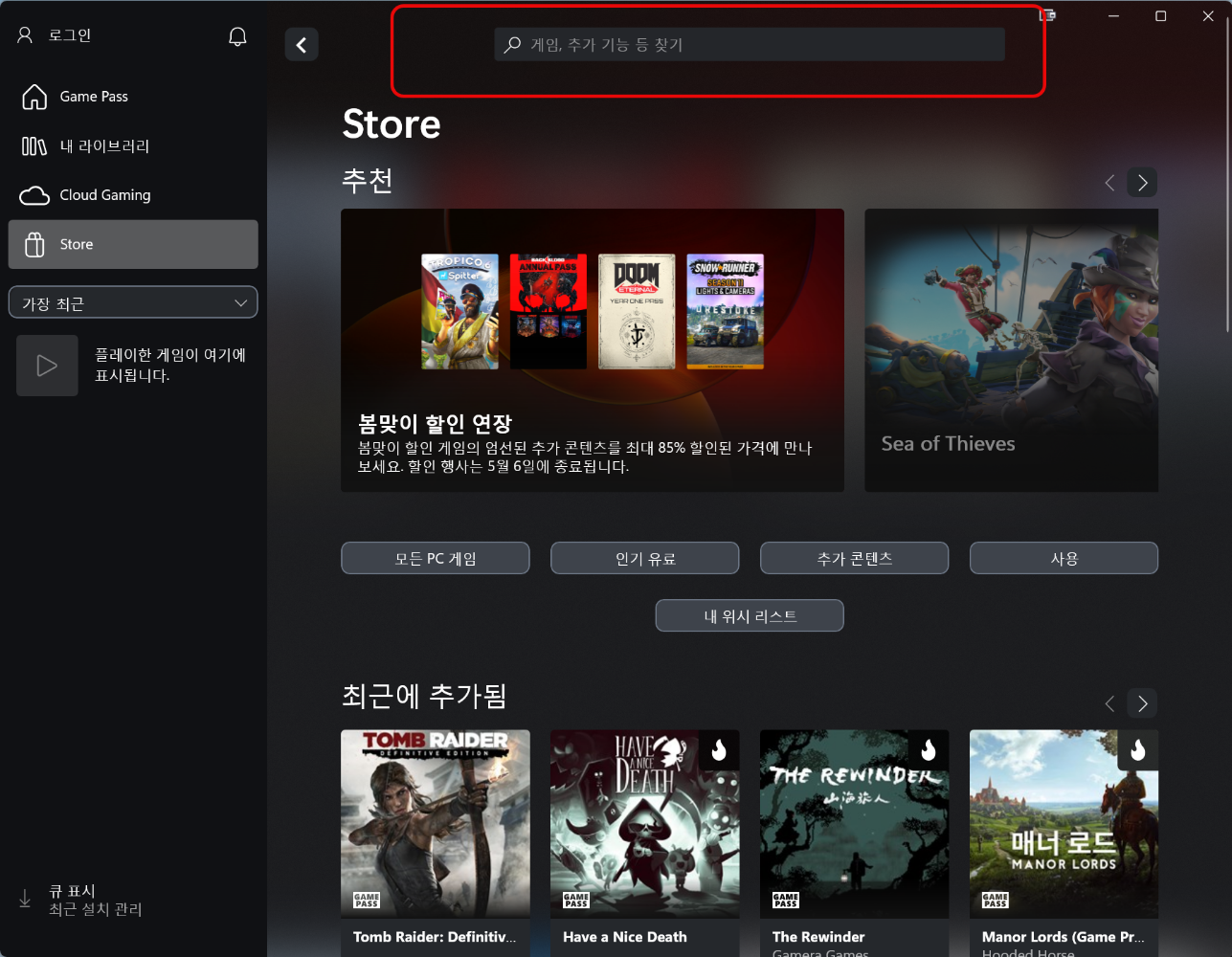Click the 'Manor Lords (Game Pr...' title text

[1064, 937]
